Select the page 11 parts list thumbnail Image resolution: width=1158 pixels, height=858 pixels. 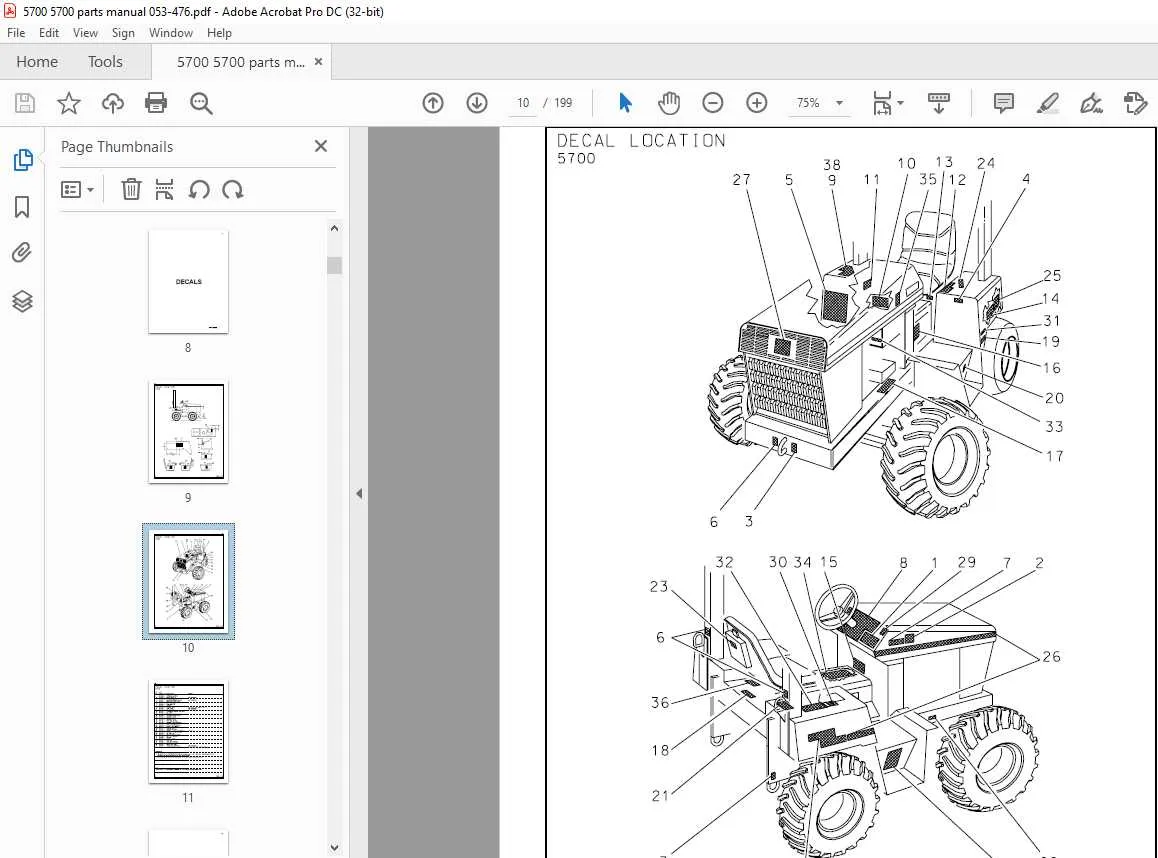[188, 732]
